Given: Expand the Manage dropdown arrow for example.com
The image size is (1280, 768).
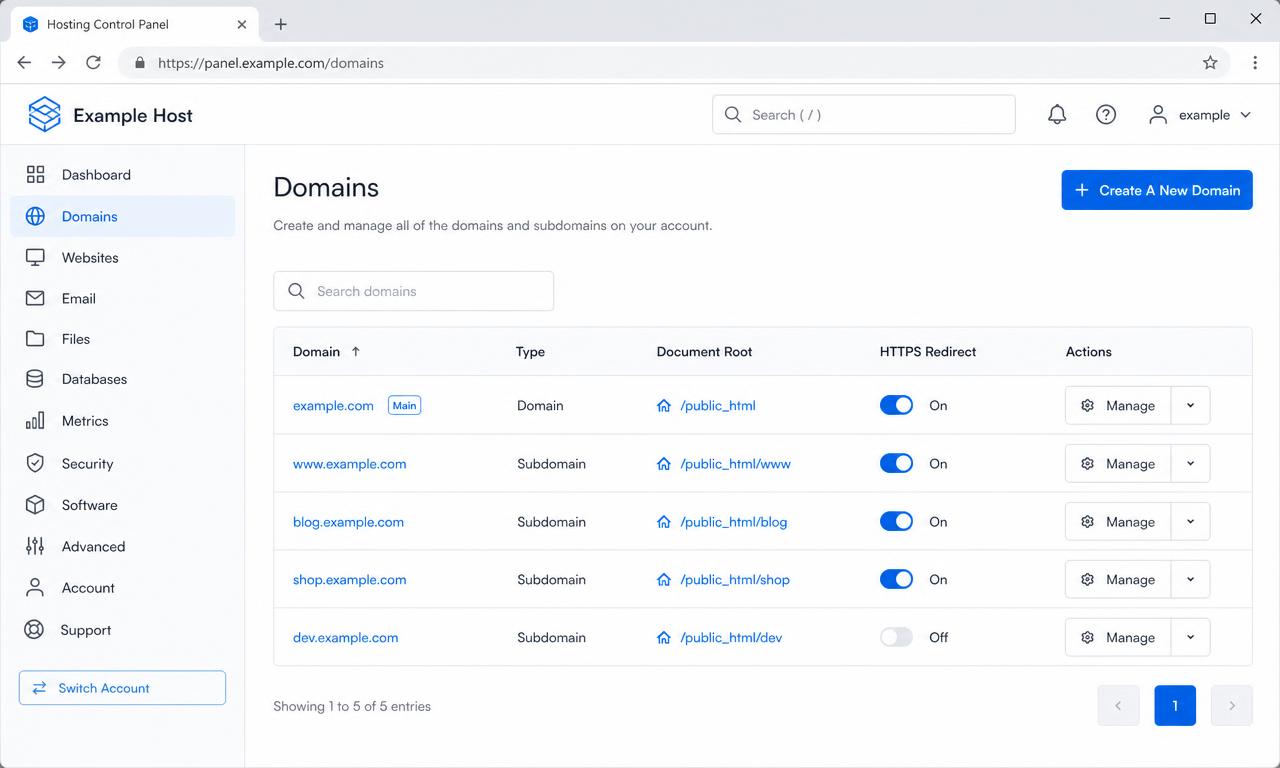Looking at the screenshot, I should pos(1190,406).
